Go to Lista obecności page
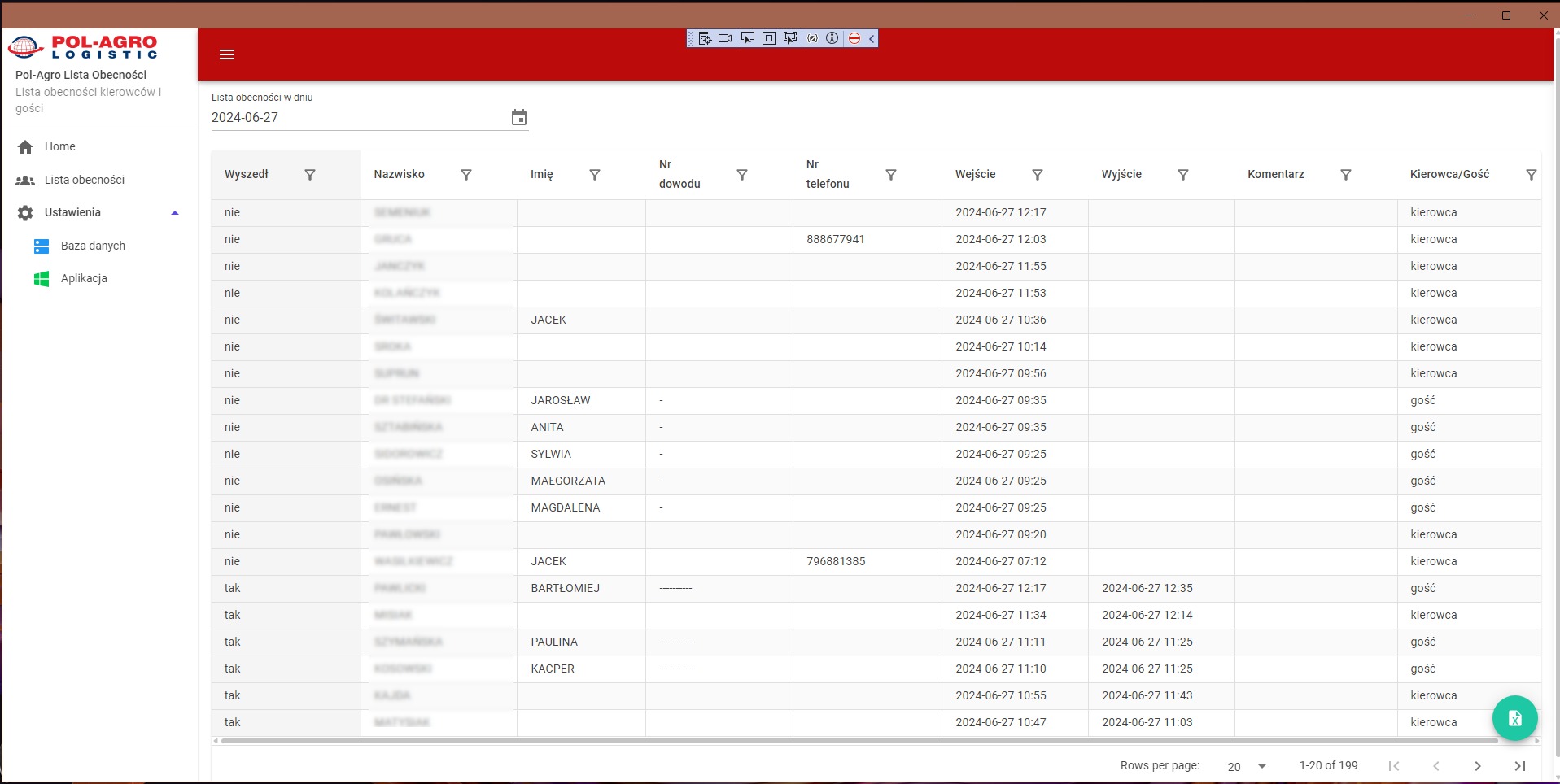Screen dimensions: 1560x784 [85, 180]
